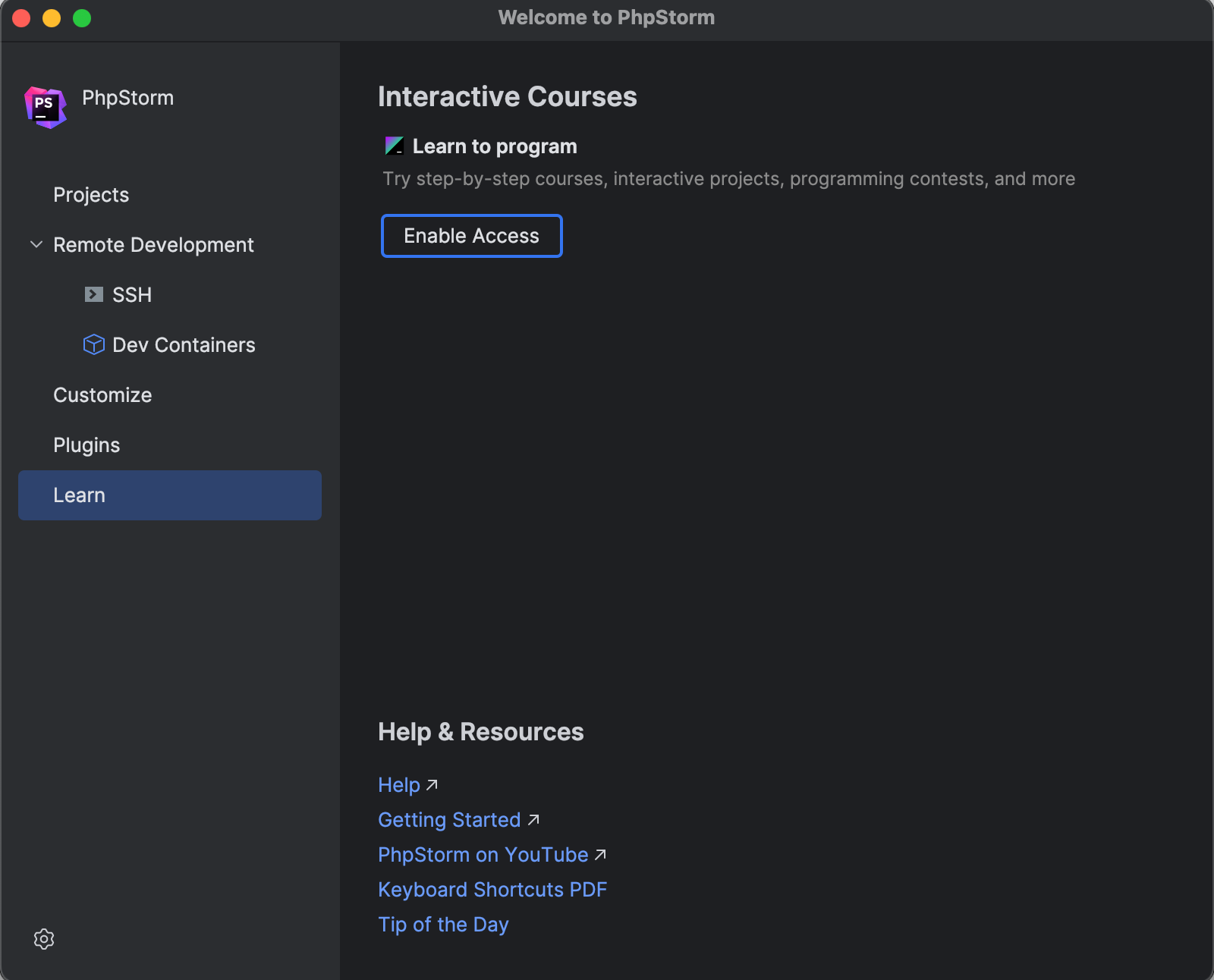1214x980 pixels.
Task: Click the Learn to program heading
Action: pos(495,146)
